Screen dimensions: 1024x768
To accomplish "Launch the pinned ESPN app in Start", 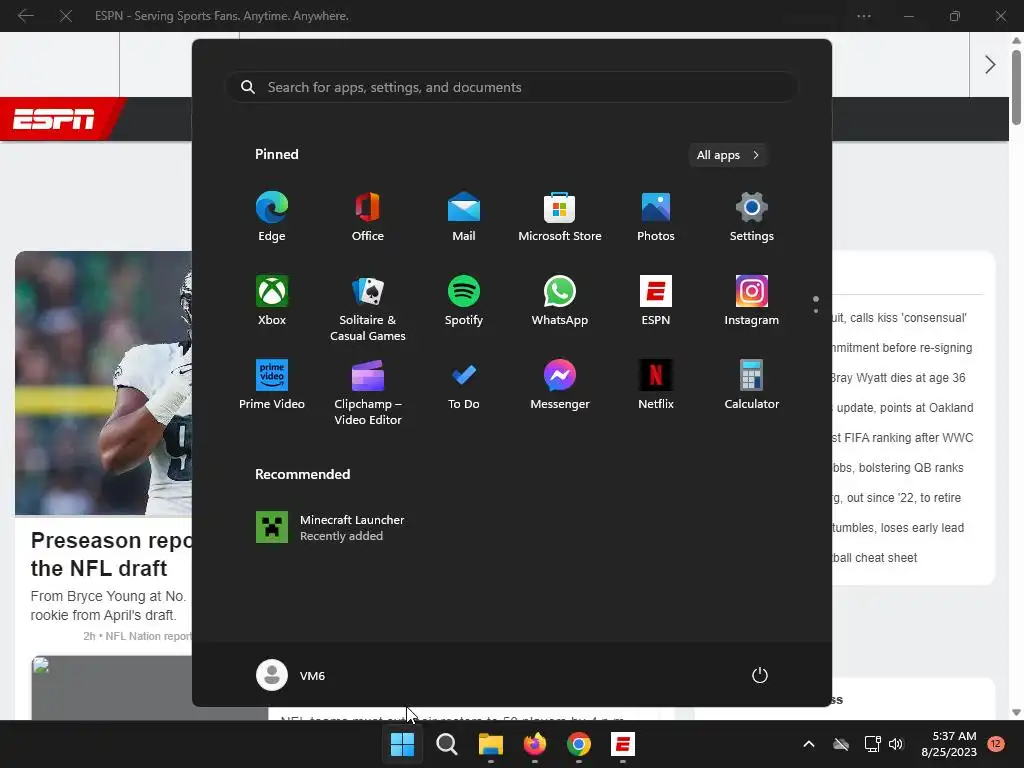I will click(x=656, y=300).
